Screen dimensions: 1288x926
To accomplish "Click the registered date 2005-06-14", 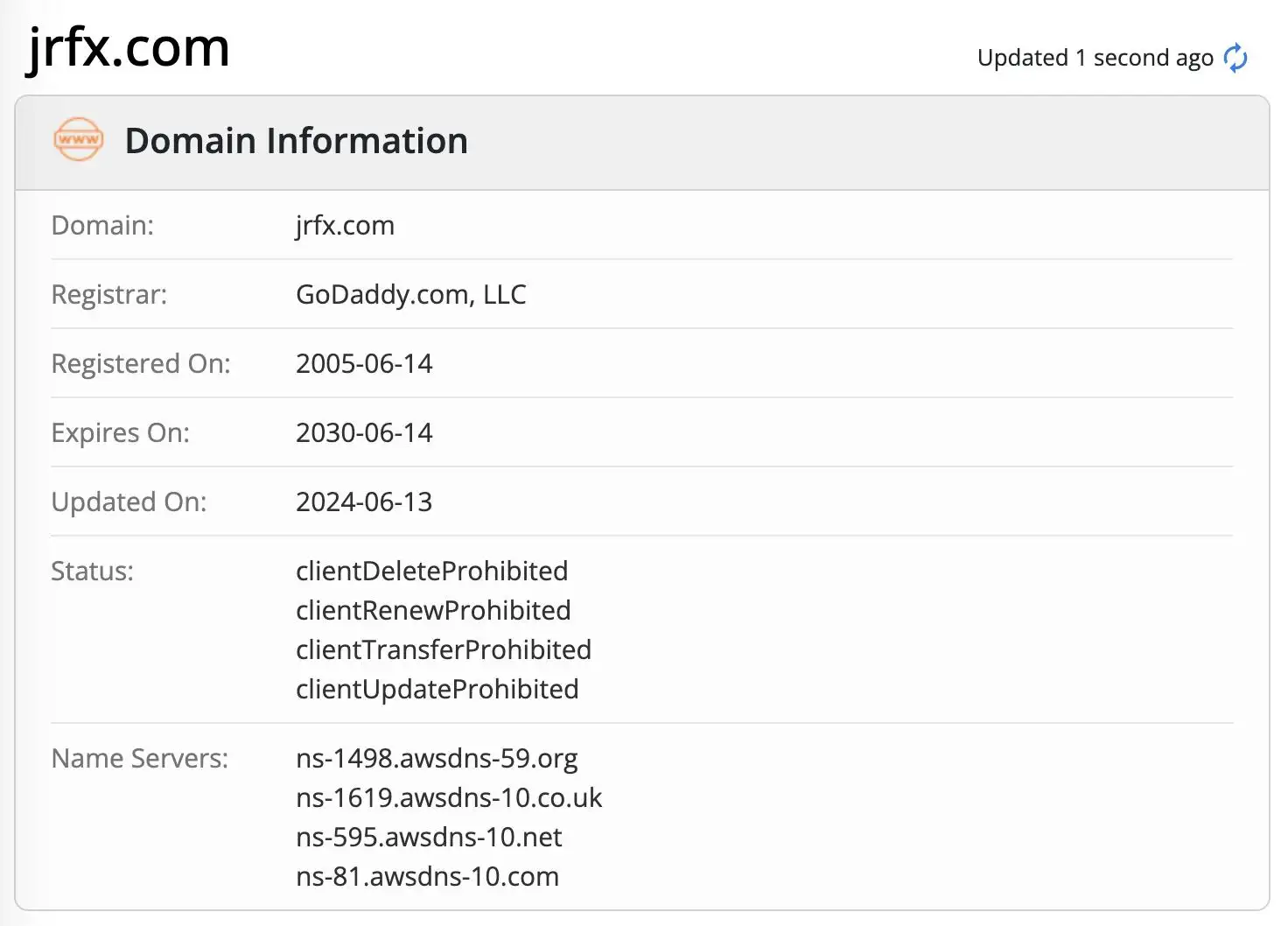I will pos(364,364).
